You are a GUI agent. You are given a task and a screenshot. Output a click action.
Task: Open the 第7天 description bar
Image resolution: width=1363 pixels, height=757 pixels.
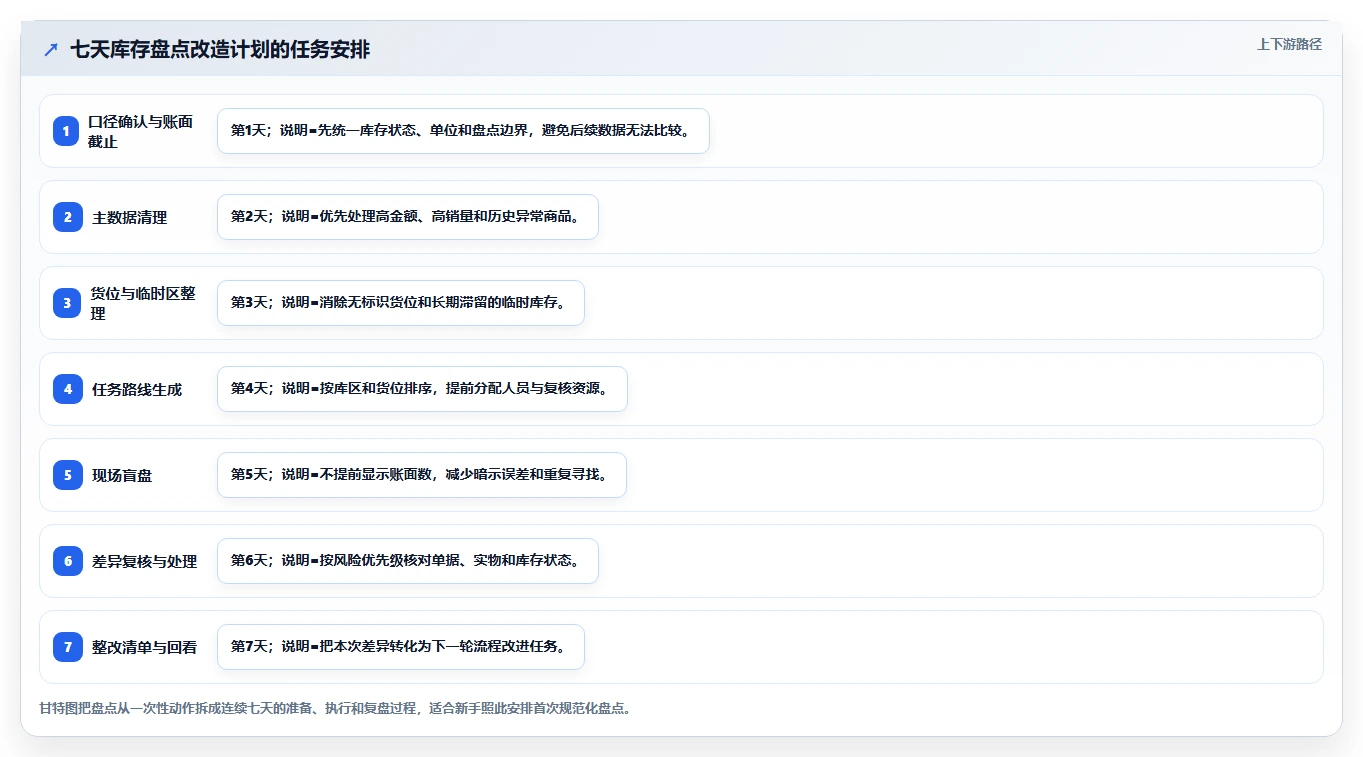pyautogui.click(x=401, y=647)
